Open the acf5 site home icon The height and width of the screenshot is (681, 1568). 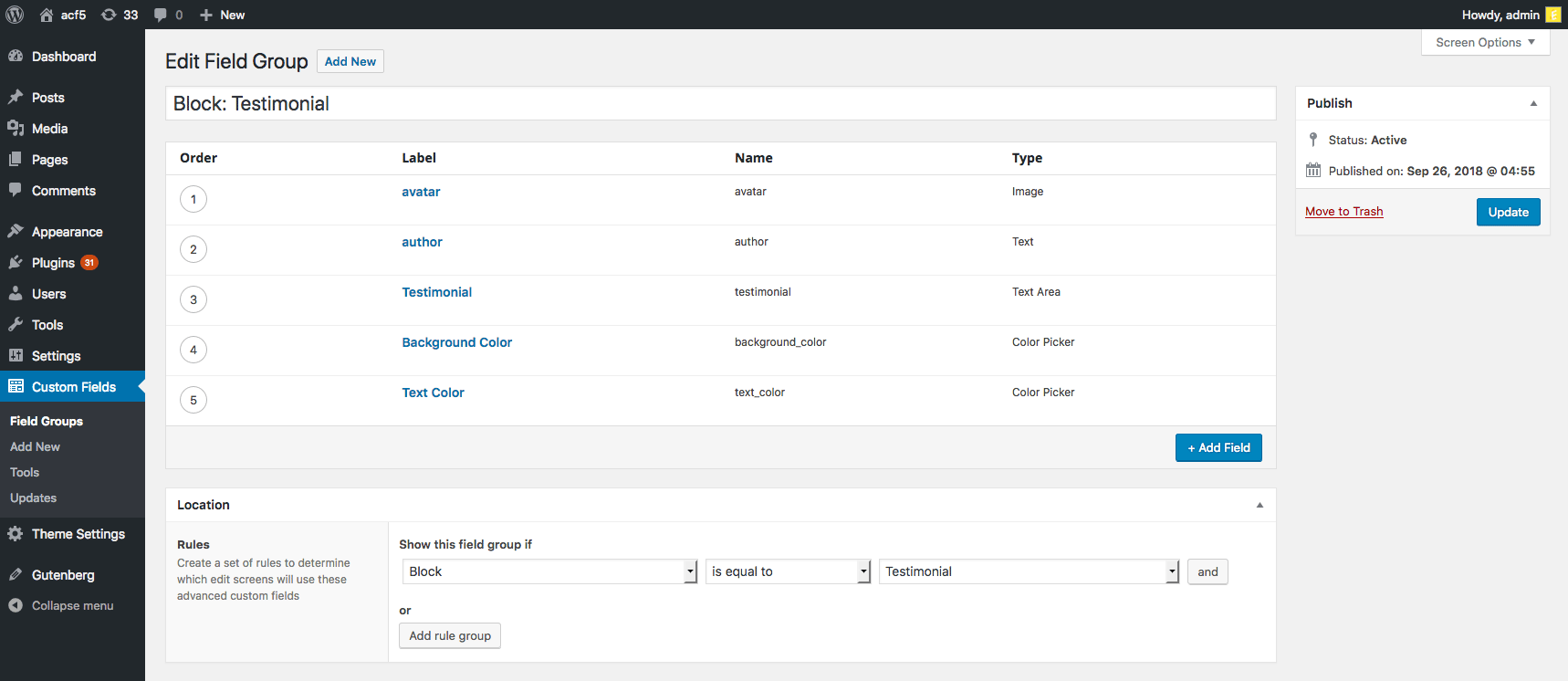tap(47, 15)
